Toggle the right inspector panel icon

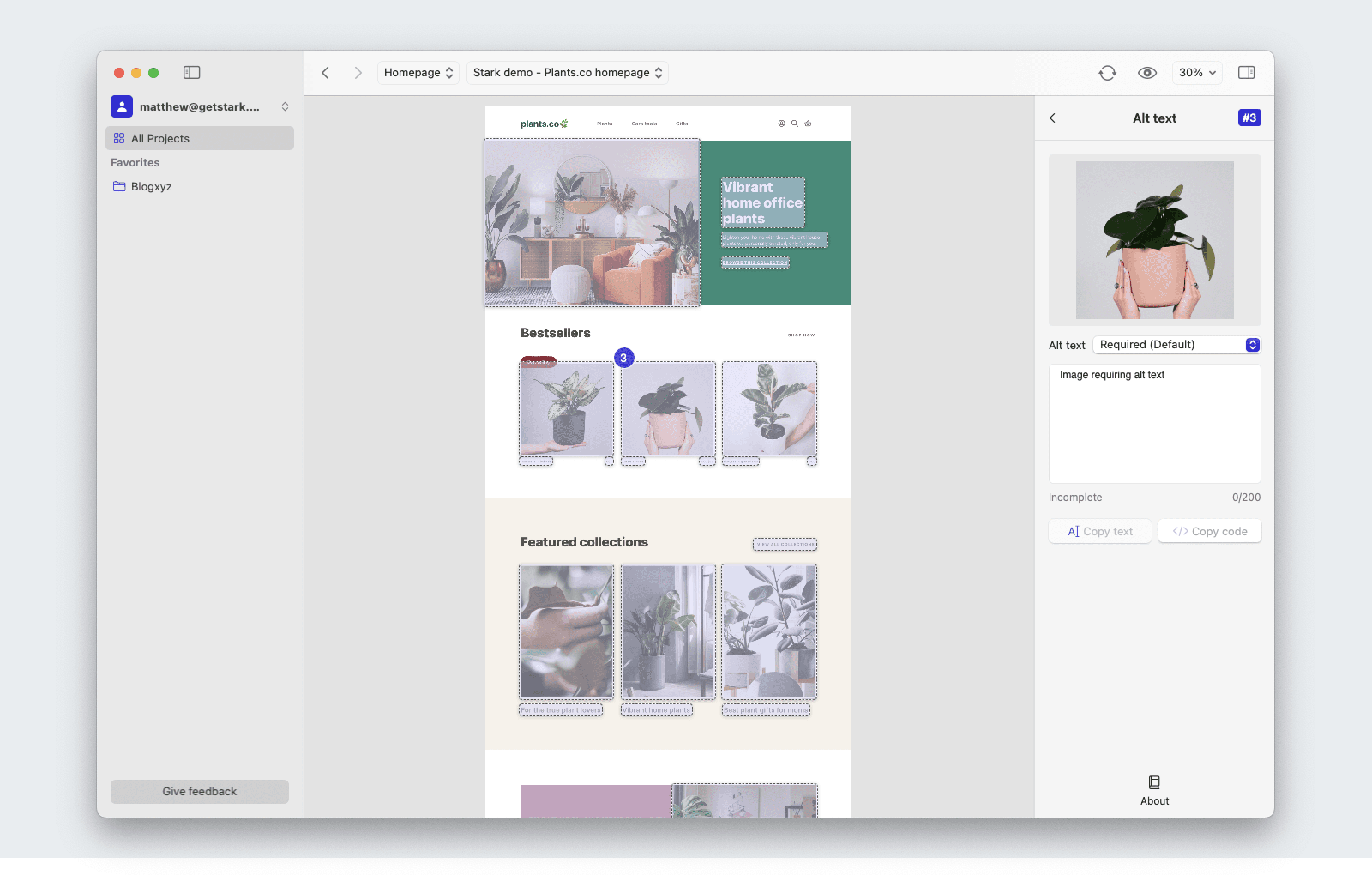pos(1246,72)
